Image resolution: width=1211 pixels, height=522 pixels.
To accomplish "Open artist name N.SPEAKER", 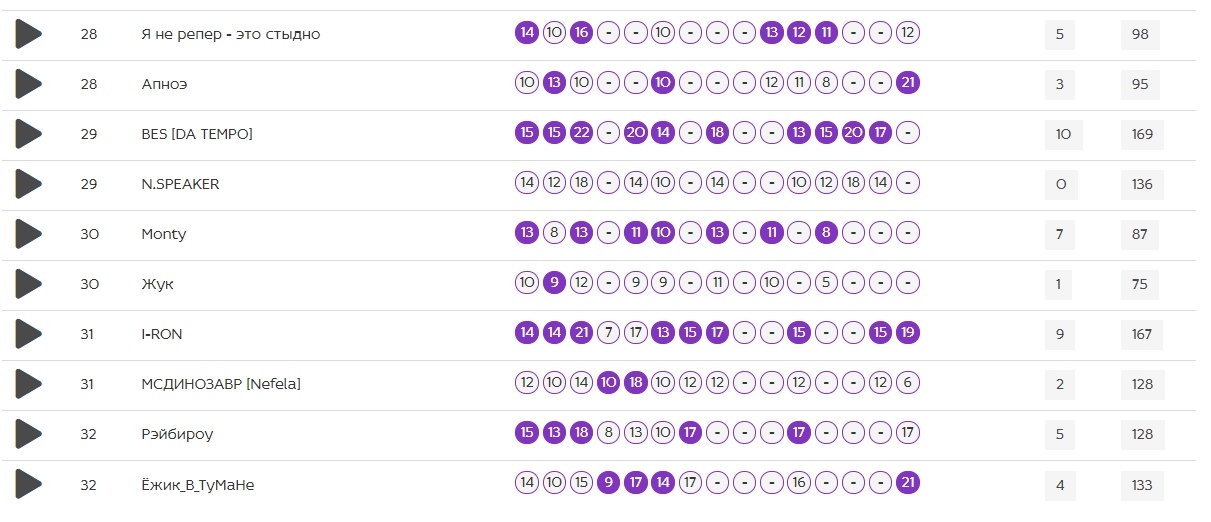I will (x=180, y=184).
